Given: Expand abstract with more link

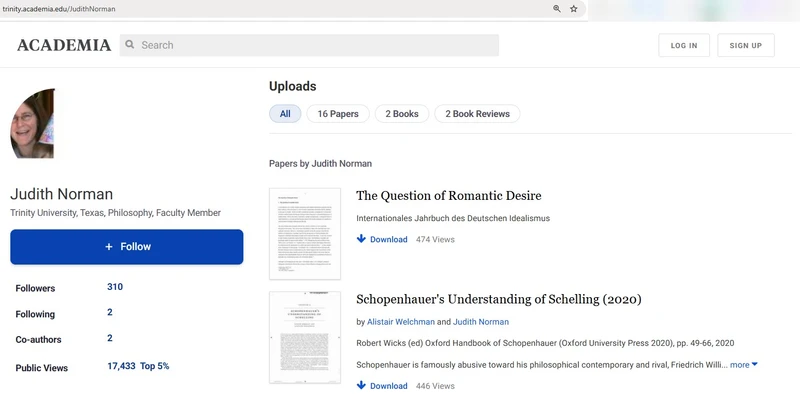Looking at the screenshot, I should (x=743, y=365).
